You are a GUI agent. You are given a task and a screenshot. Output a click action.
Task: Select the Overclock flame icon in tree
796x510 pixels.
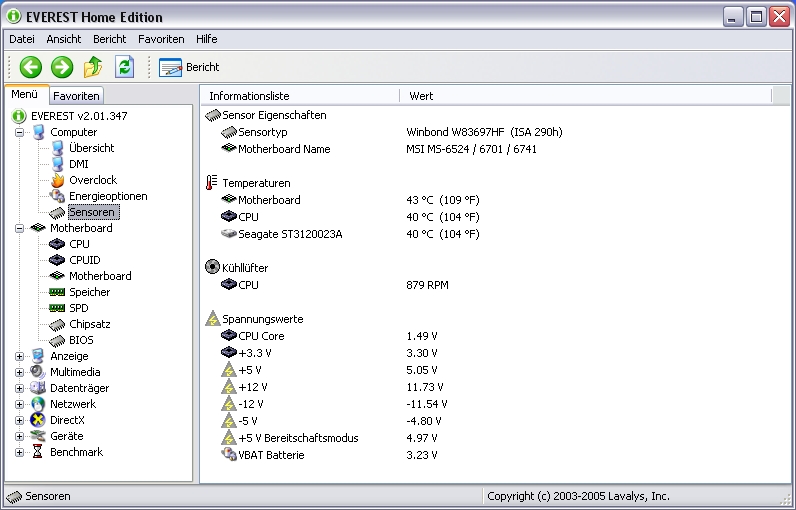[57, 180]
